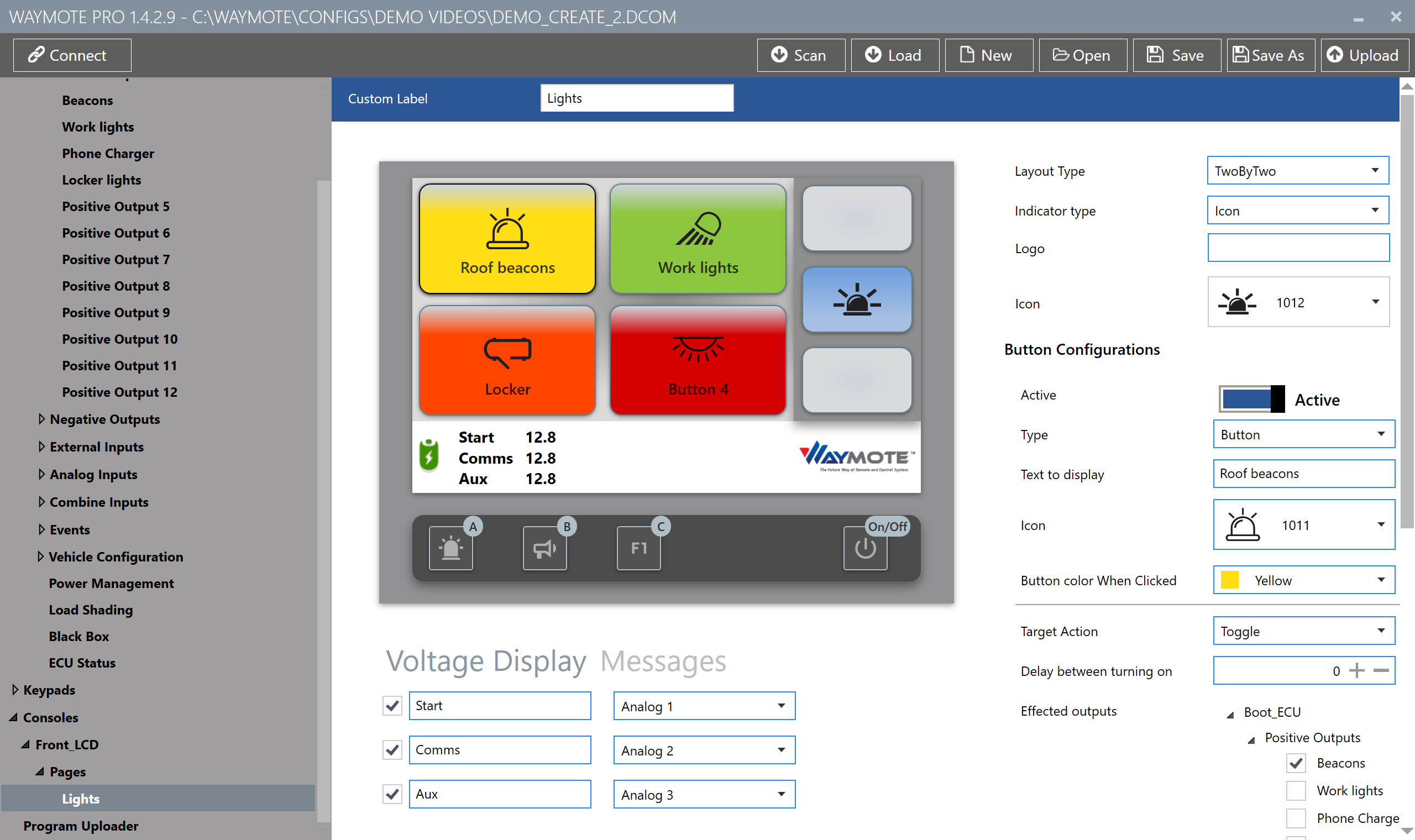
Task: Click the Roof beacons yellow button
Action: 507,238
